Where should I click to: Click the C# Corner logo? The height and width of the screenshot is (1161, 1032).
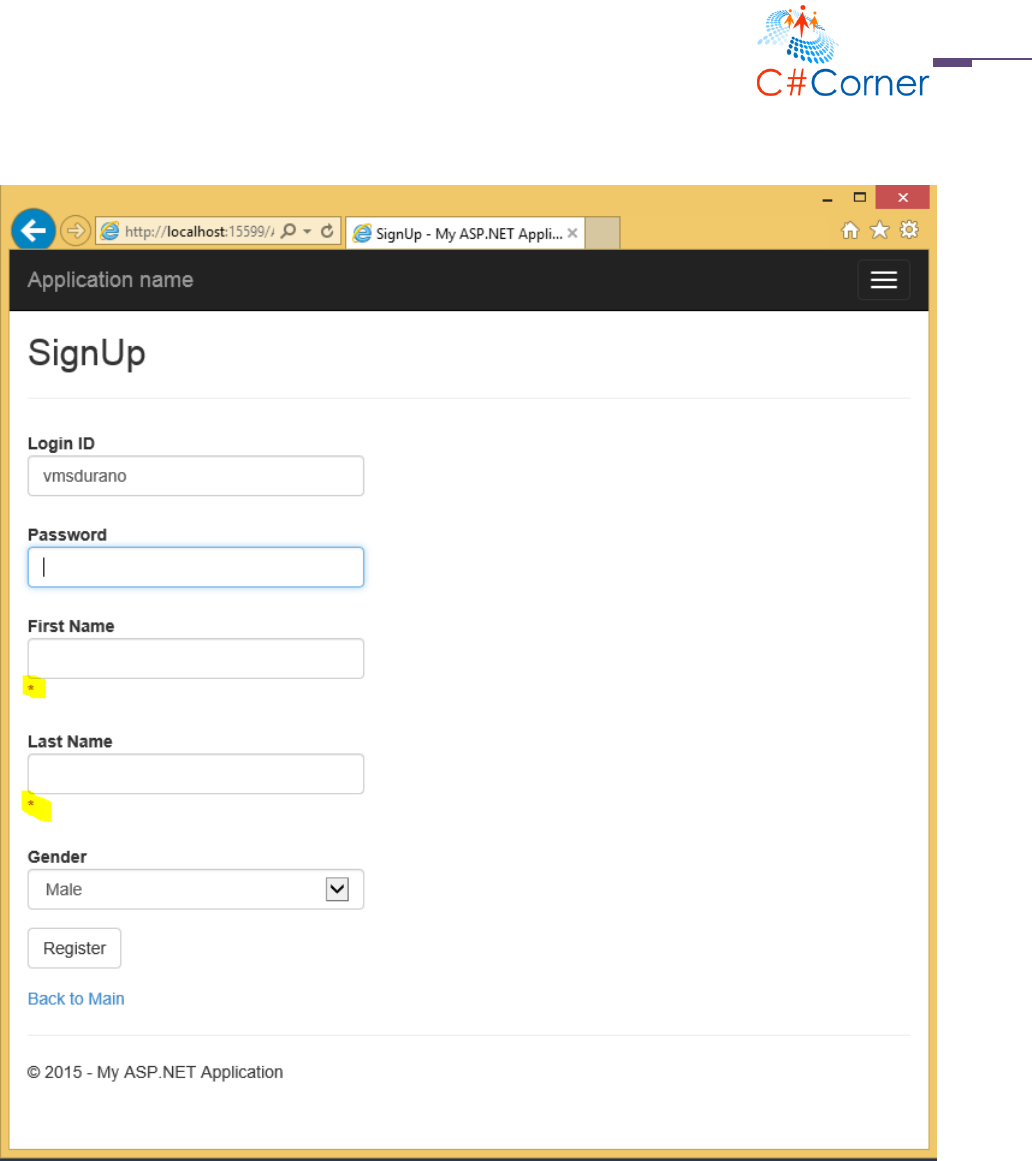(x=842, y=52)
